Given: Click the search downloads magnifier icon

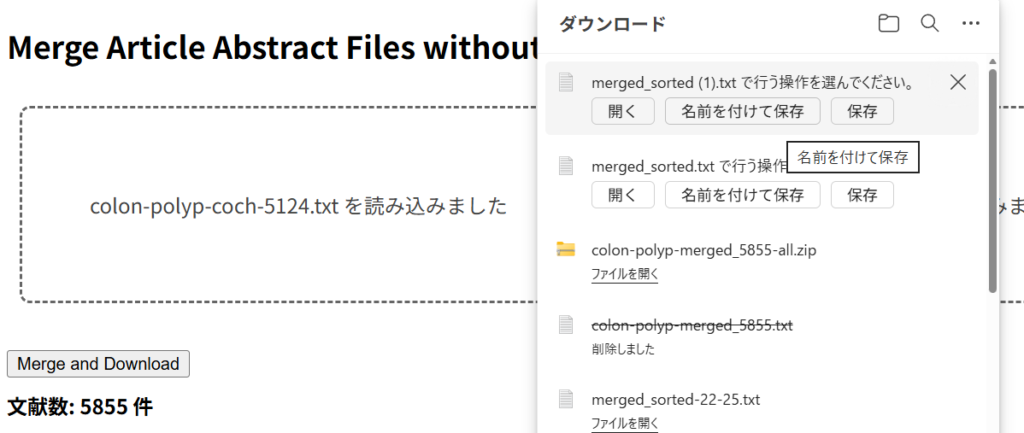Looking at the screenshot, I should point(929,24).
